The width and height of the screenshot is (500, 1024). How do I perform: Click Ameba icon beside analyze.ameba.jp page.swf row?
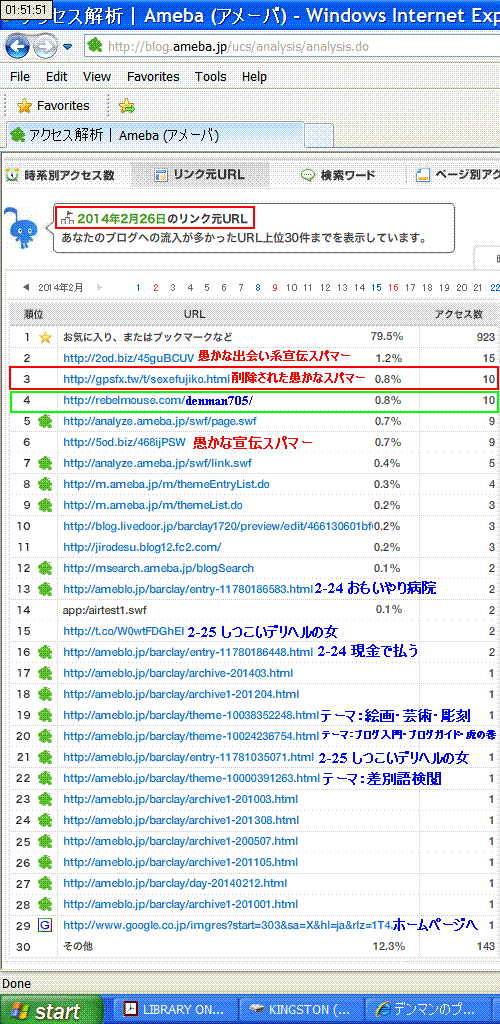point(44,421)
